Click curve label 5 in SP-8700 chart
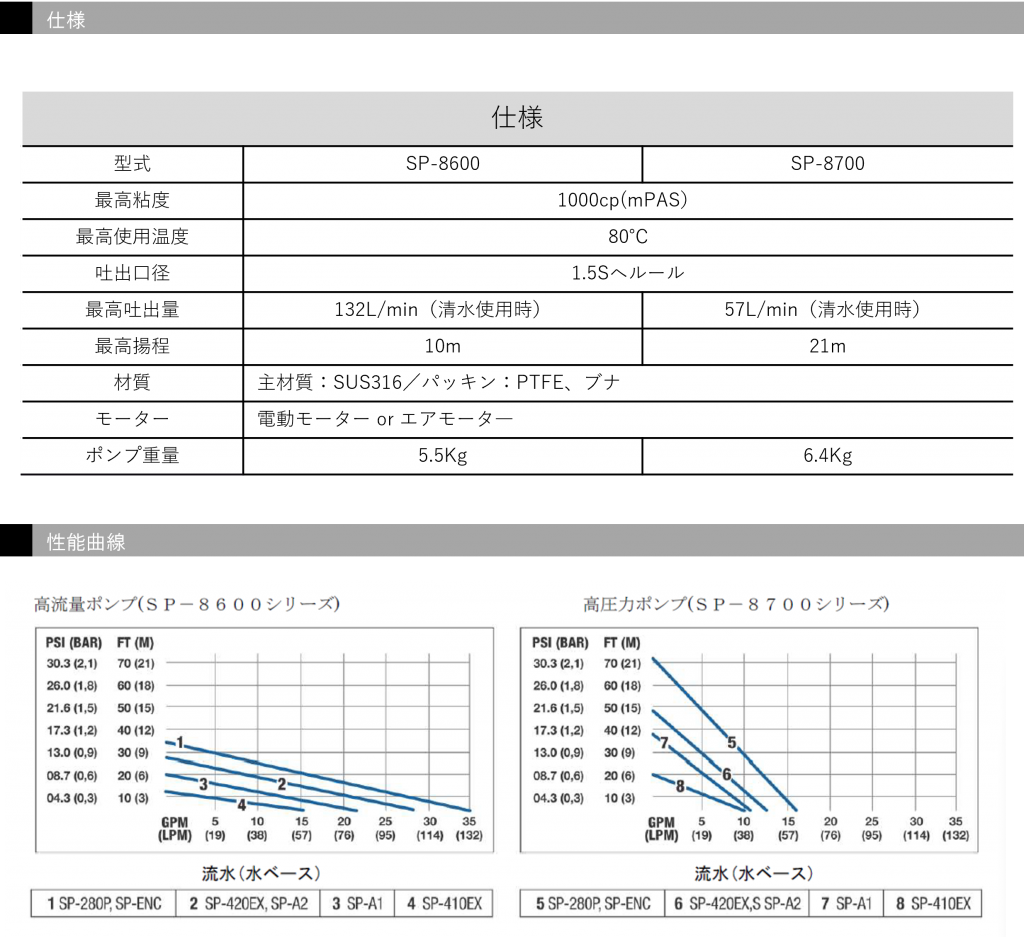 pos(732,743)
